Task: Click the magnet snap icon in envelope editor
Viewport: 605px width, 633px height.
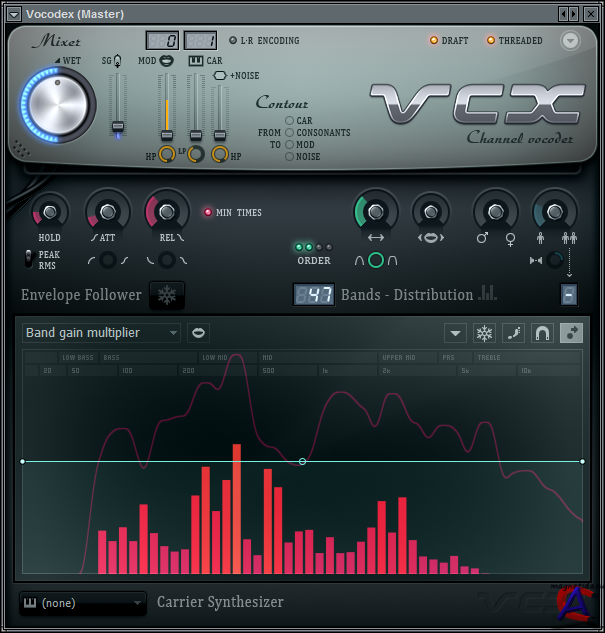Action: (542, 333)
